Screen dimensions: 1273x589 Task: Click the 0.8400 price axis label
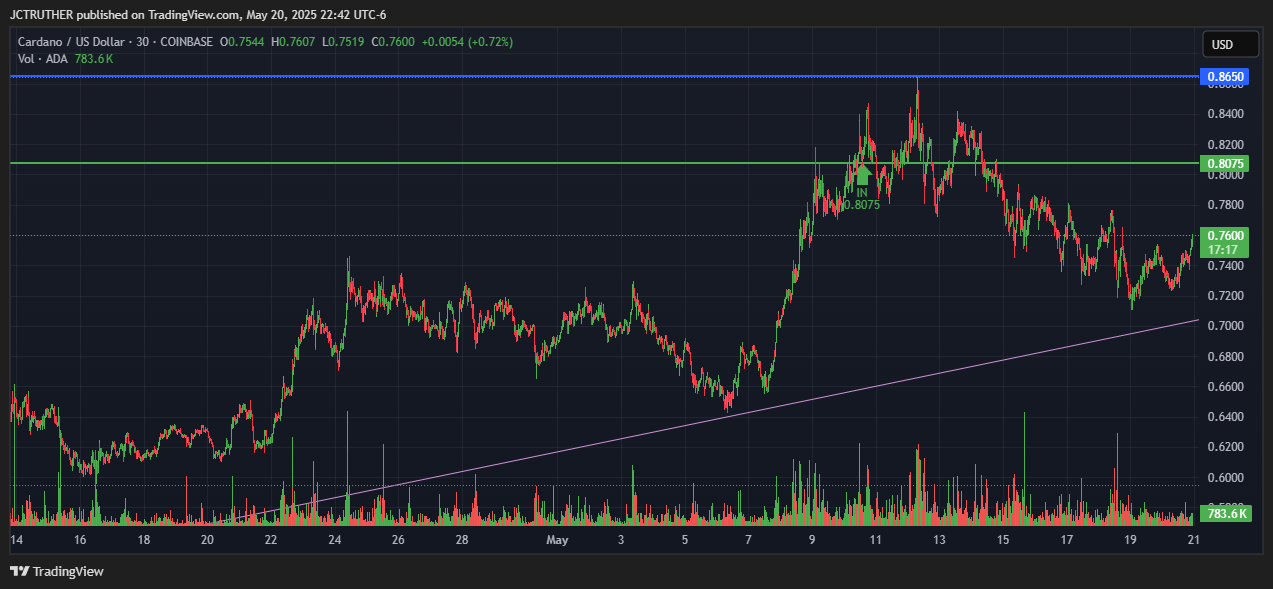point(1225,114)
